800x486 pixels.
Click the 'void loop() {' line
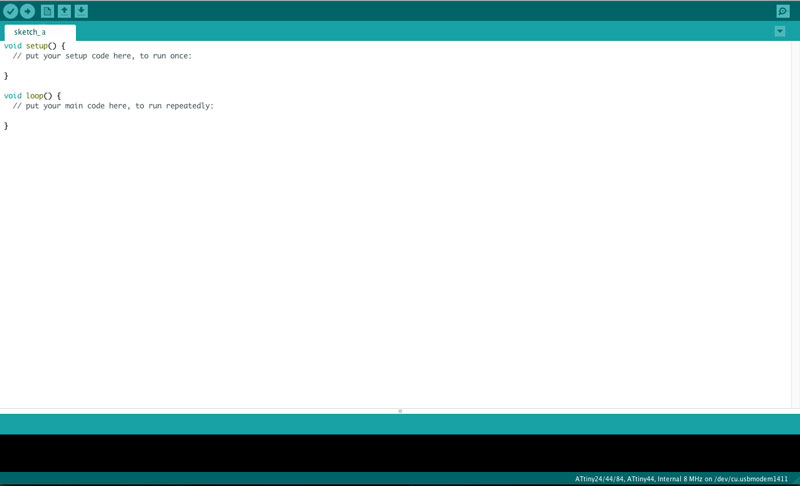click(x=32, y=96)
